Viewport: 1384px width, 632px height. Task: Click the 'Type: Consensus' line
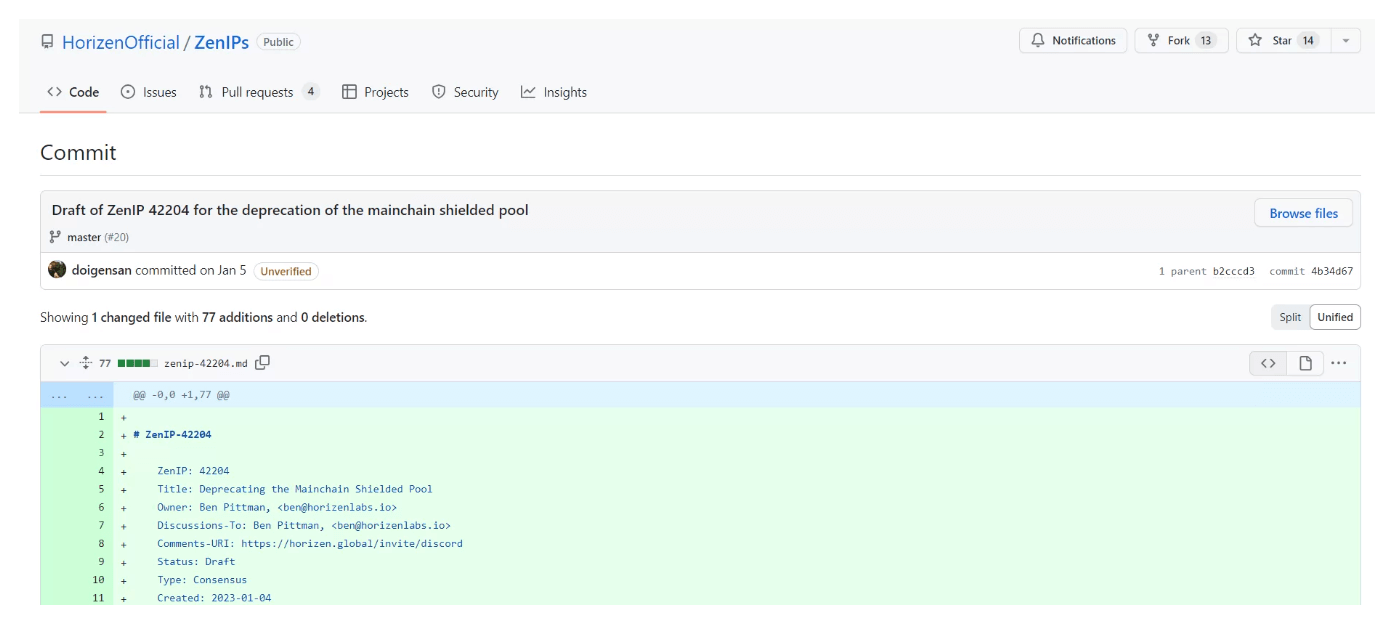(202, 579)
